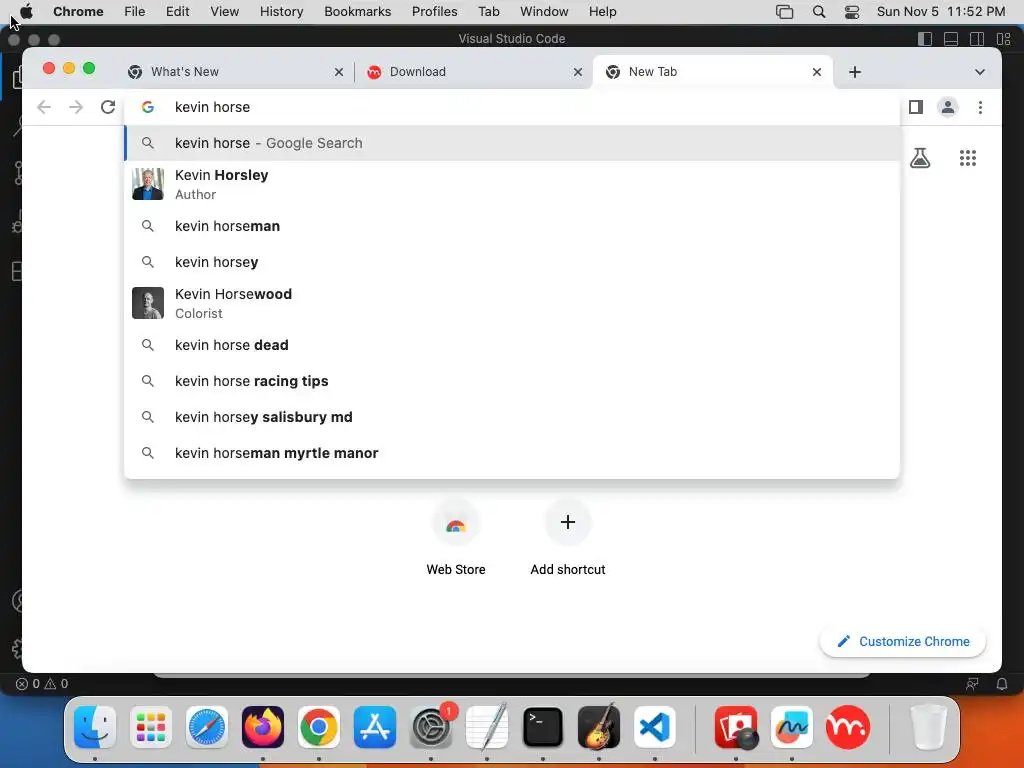Open the Help menu
The width and height of the screenshot is (1024, 768).
point(602,12)
